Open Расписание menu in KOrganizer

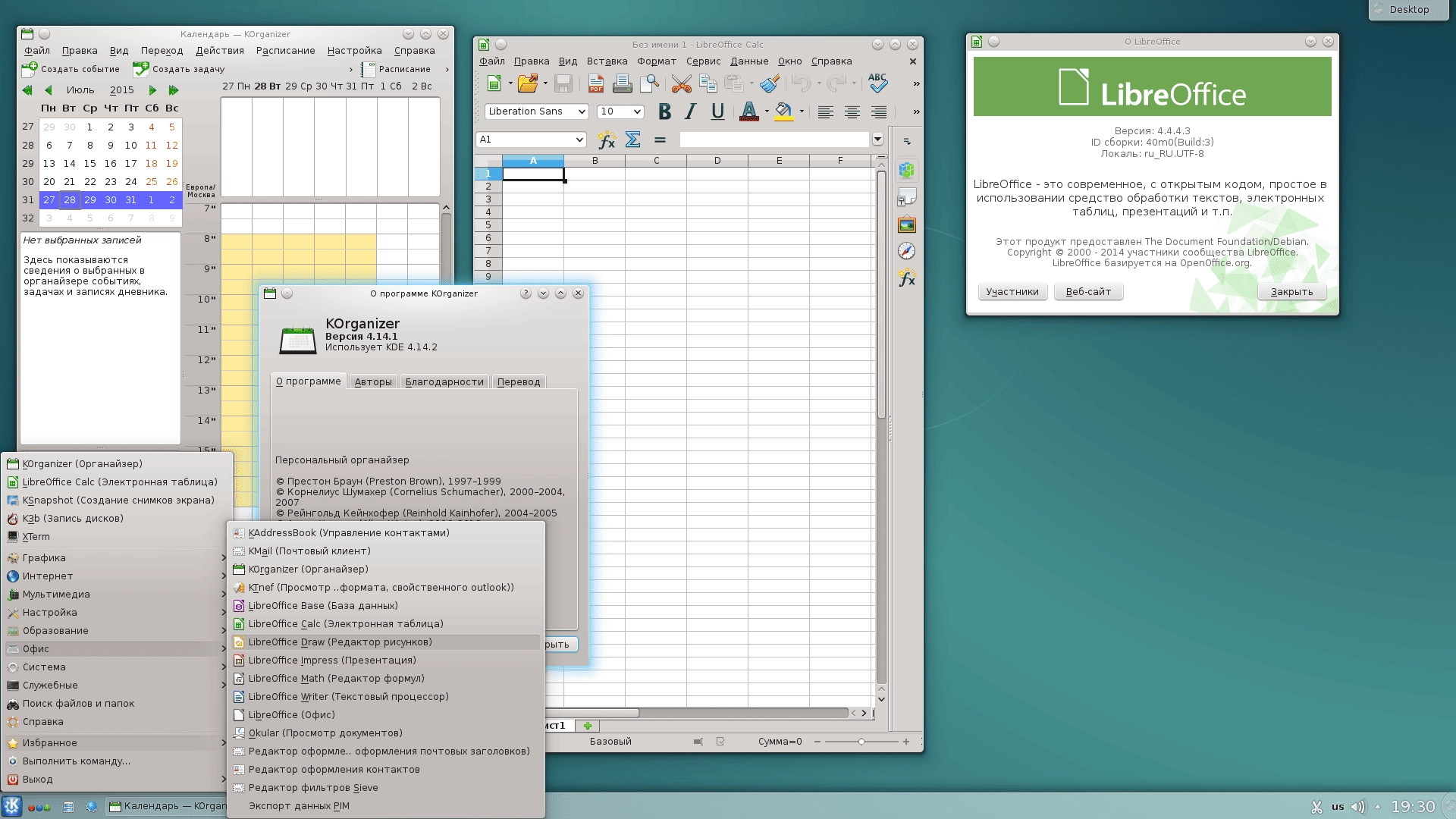click(x=285, y=51)
